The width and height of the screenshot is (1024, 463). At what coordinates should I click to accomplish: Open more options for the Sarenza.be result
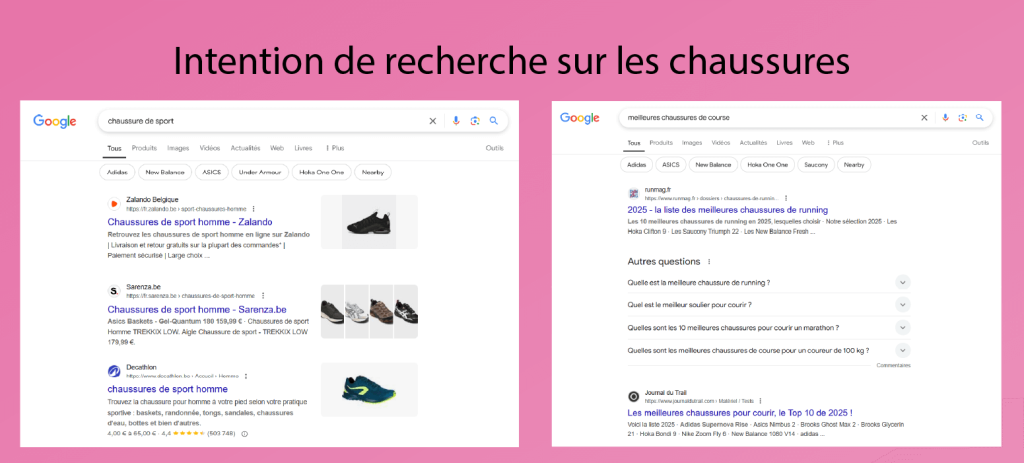click(263, 296)
